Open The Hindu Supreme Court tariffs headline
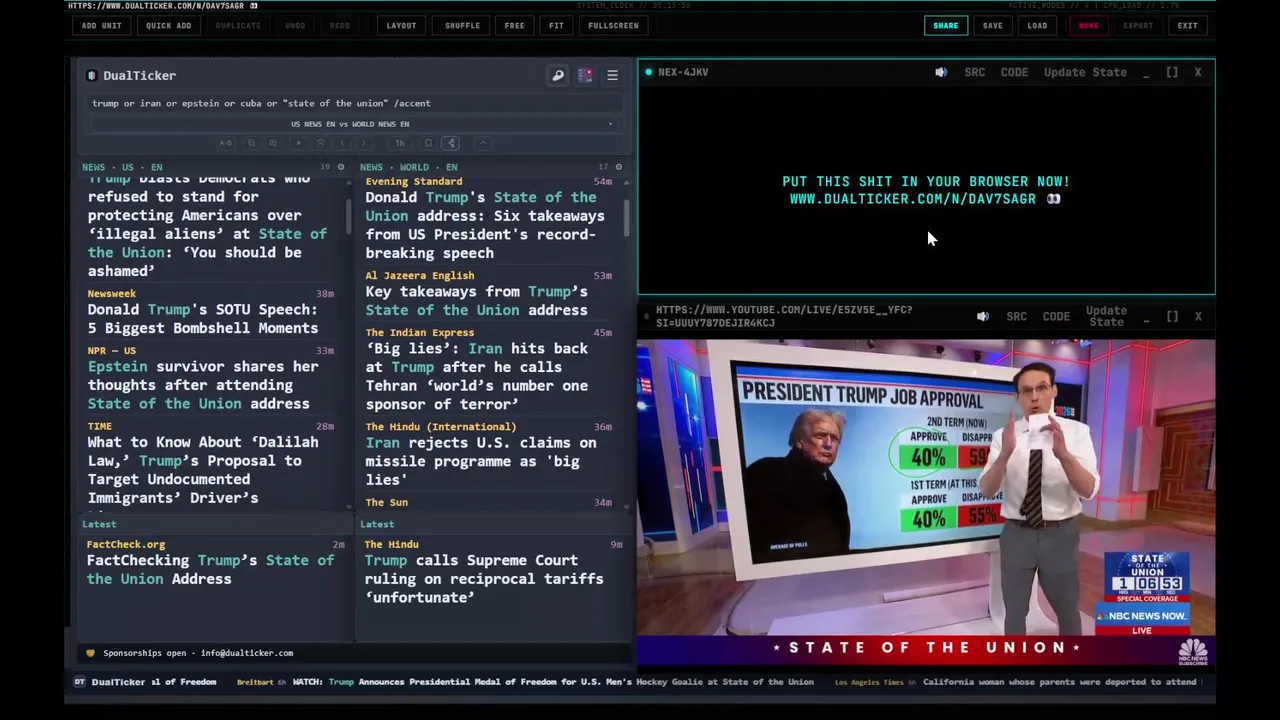1280x720 pixels. (x=484, y=579)
